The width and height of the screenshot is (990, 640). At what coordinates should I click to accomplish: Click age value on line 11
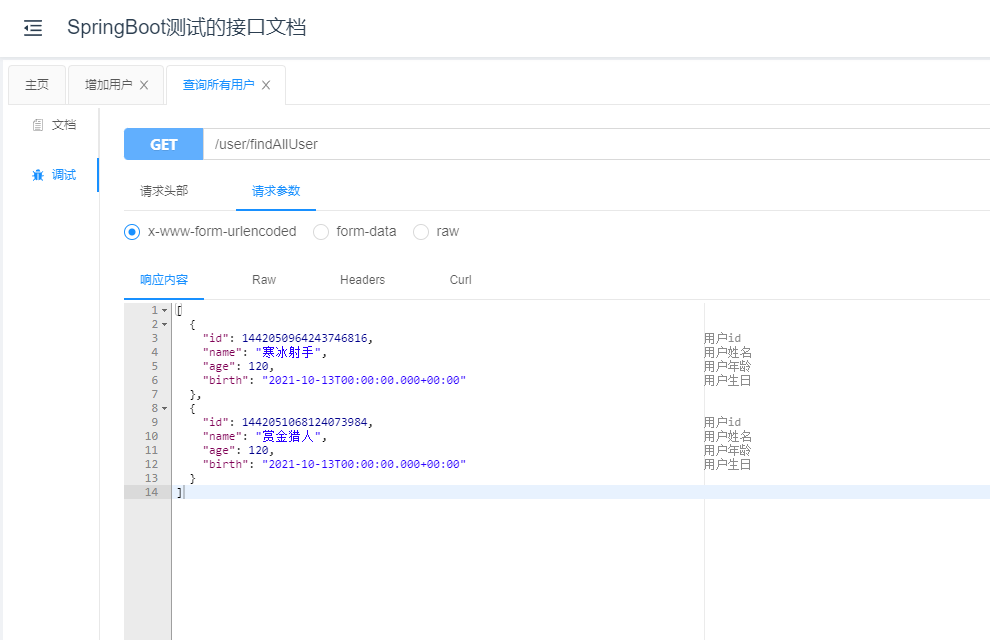pos(258,450)
